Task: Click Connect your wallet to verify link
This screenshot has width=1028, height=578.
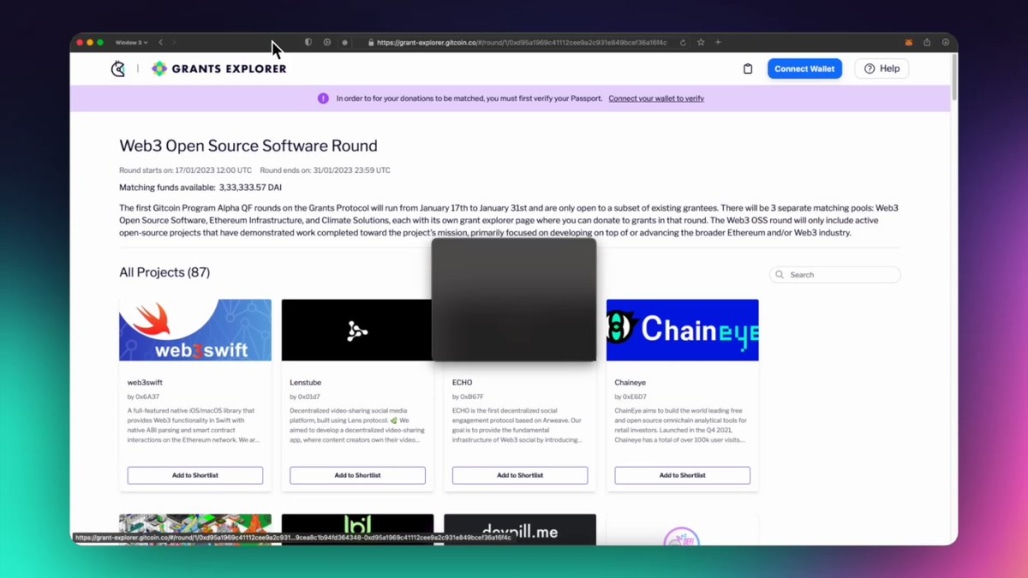Action: coord(656,98)
